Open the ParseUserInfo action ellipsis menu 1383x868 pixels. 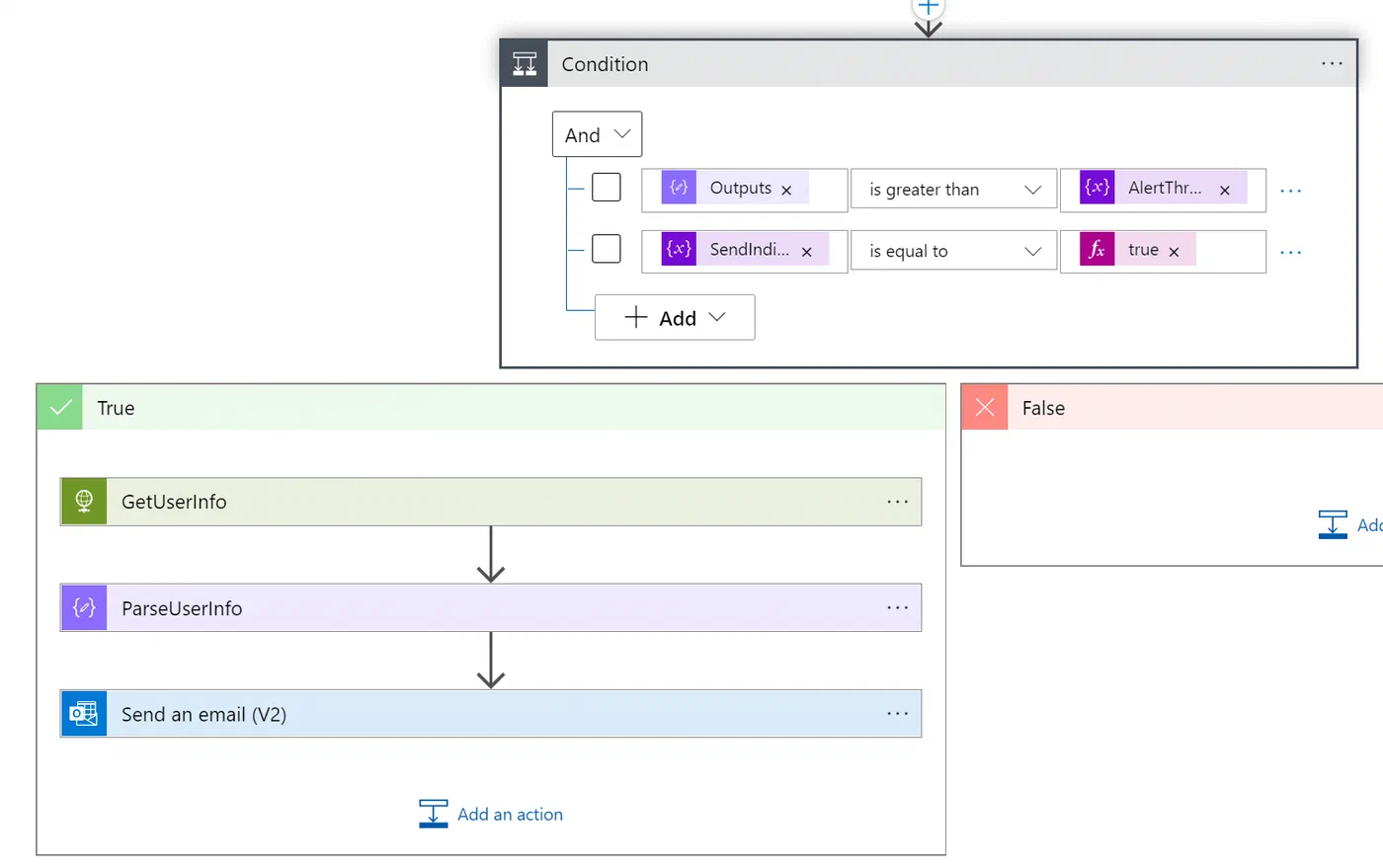[x=897, y=608]
